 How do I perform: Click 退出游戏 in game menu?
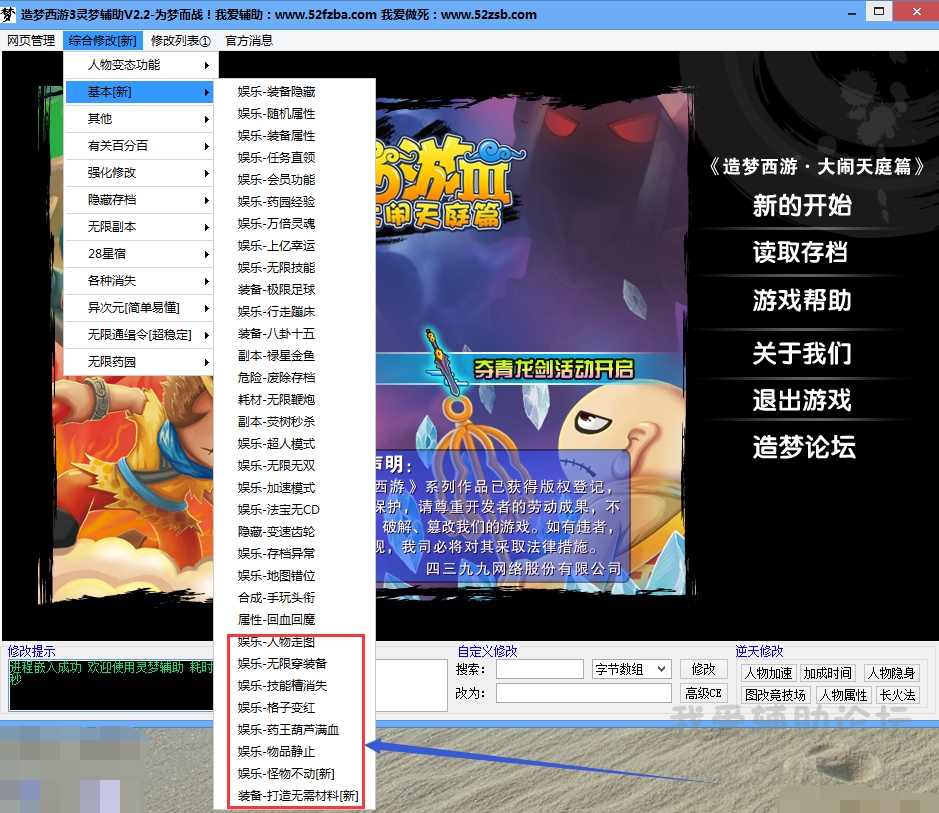pyautogui.click(x=802, y=400)
